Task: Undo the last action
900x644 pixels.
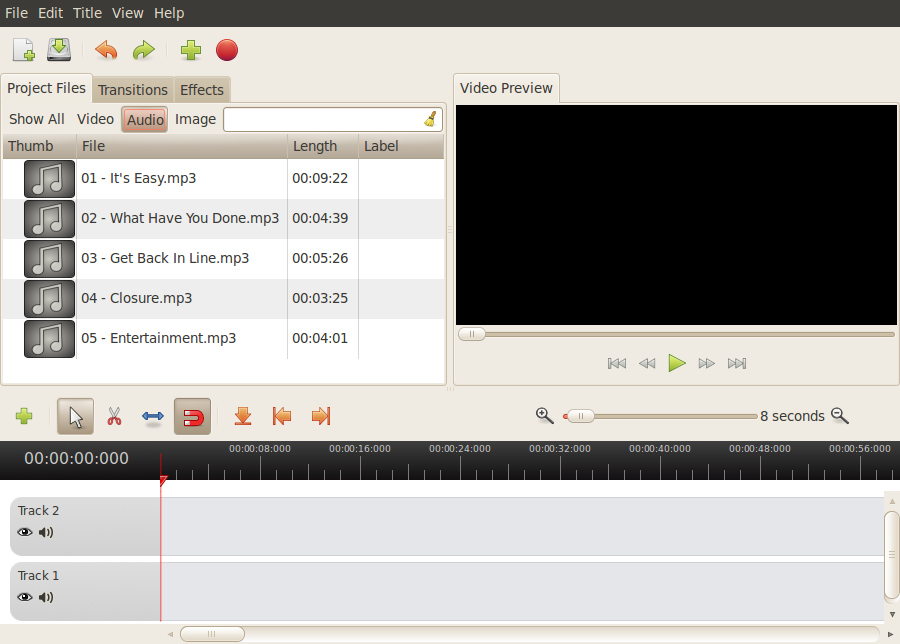Action: coord(106,50)
